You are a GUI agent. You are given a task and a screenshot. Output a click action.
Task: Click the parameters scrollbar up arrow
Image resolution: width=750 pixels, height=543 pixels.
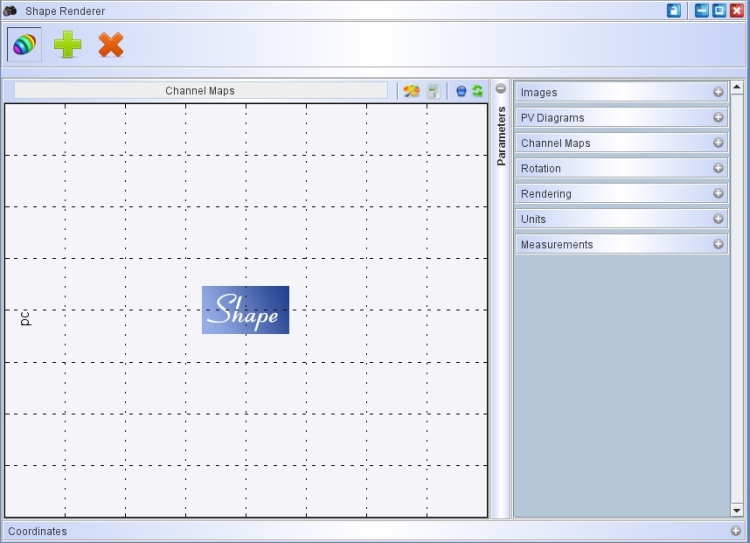pos(737,87)
